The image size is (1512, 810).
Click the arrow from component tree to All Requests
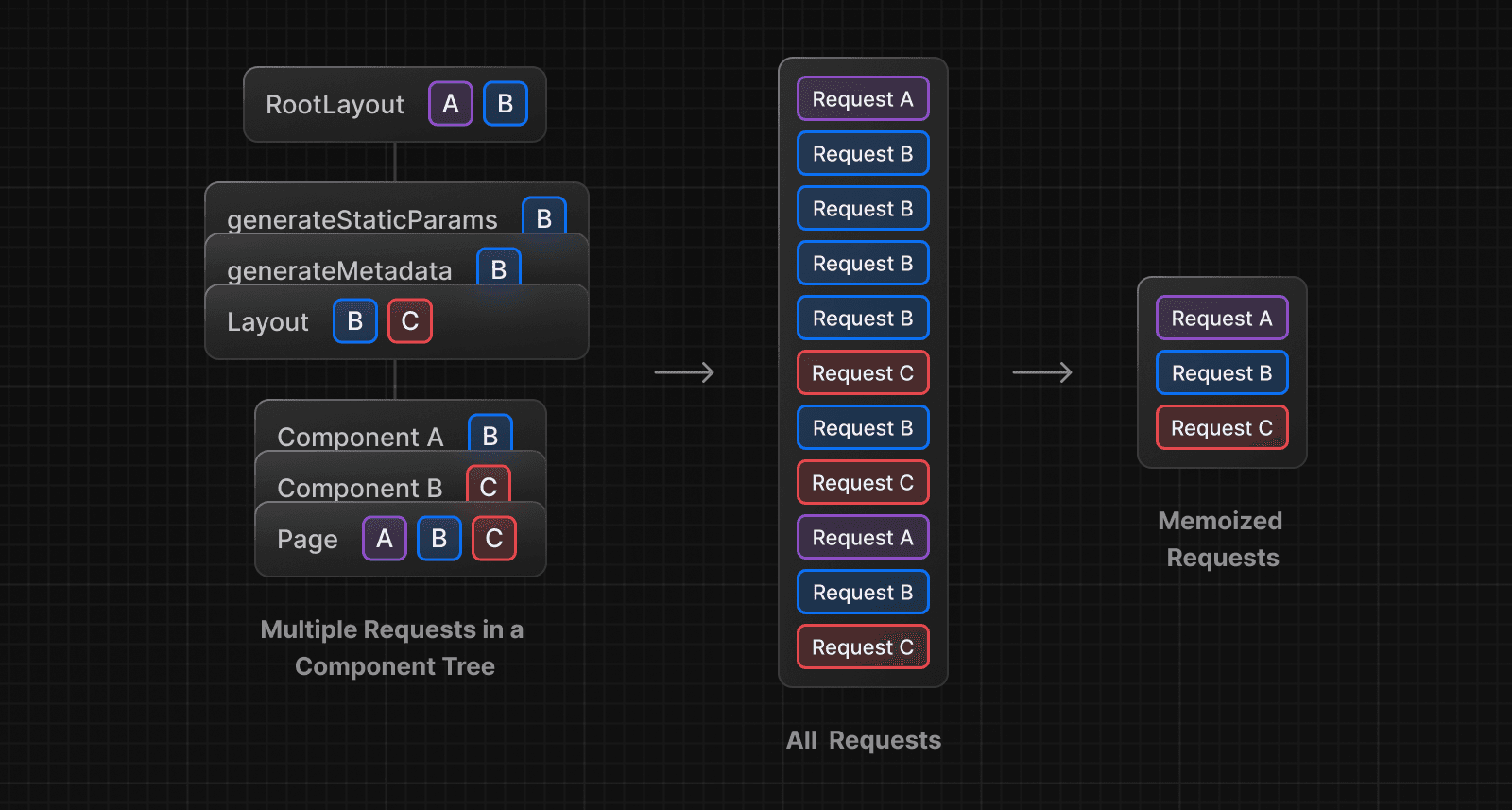(x=683, y=372)
